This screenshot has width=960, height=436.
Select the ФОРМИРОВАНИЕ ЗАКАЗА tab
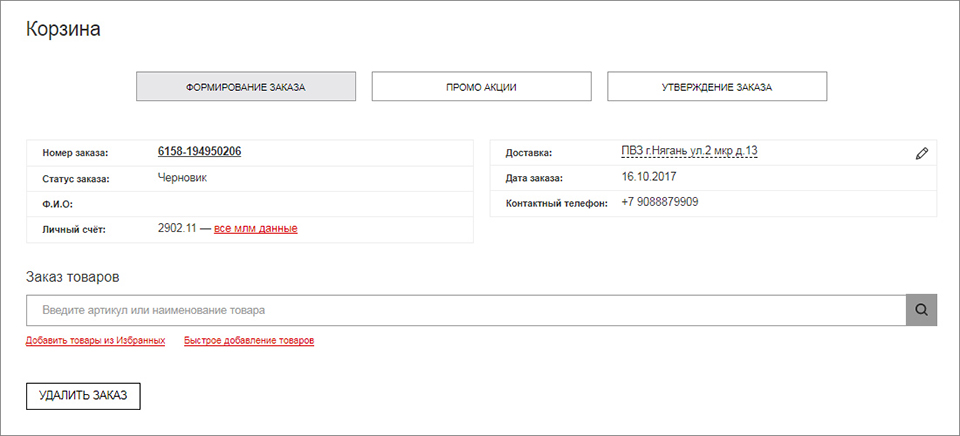click(x=246, y=87)
